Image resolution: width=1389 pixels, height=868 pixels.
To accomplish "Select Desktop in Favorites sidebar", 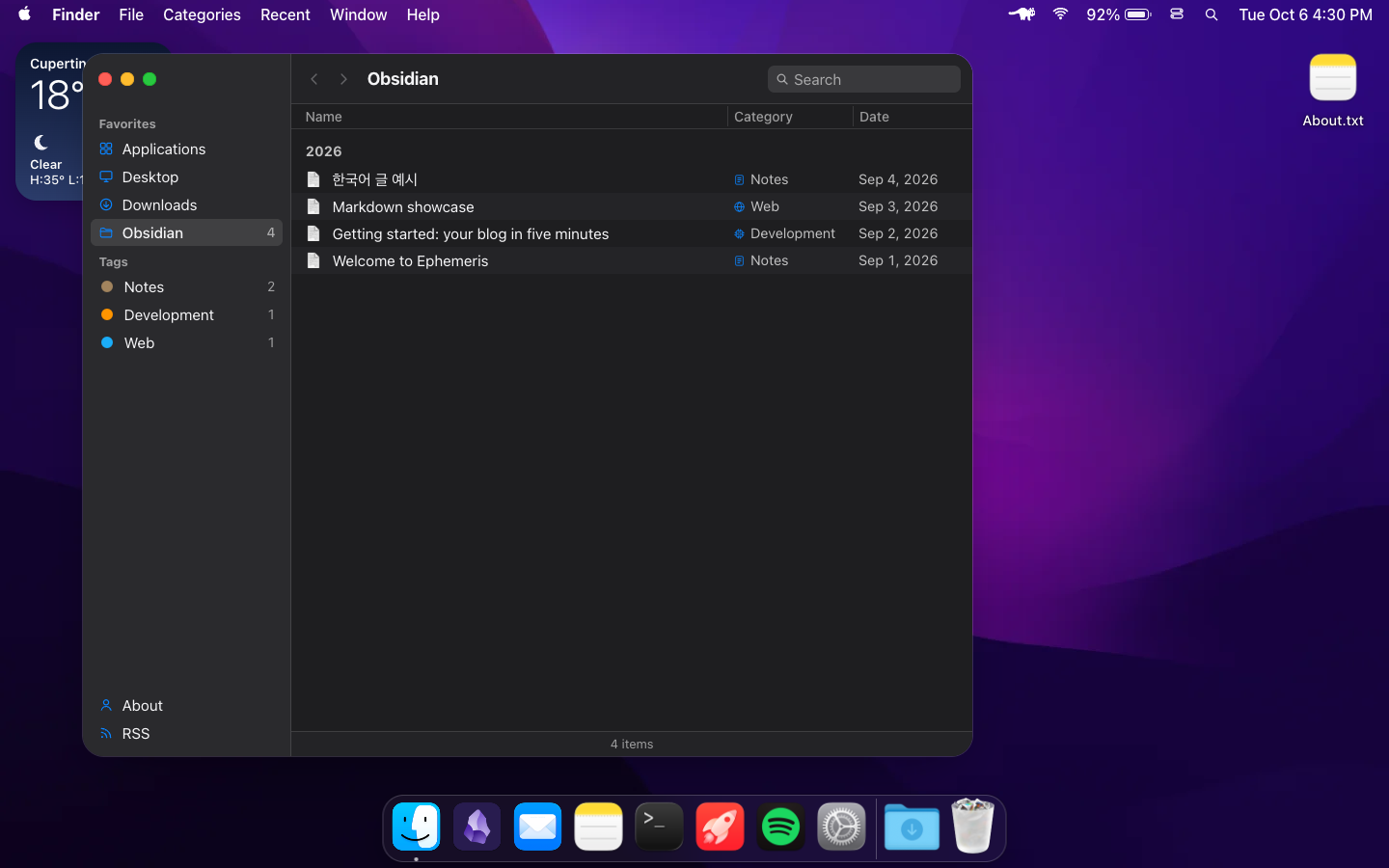I will pos(186,177).
